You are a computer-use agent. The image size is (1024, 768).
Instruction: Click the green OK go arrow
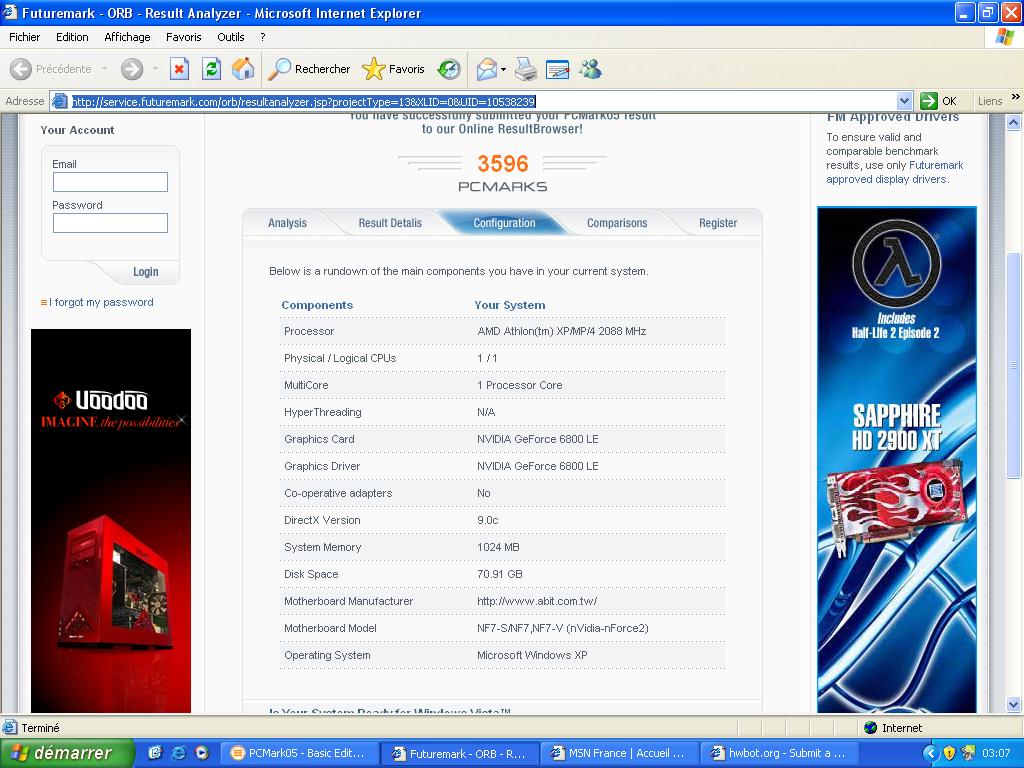click(929, 101)
